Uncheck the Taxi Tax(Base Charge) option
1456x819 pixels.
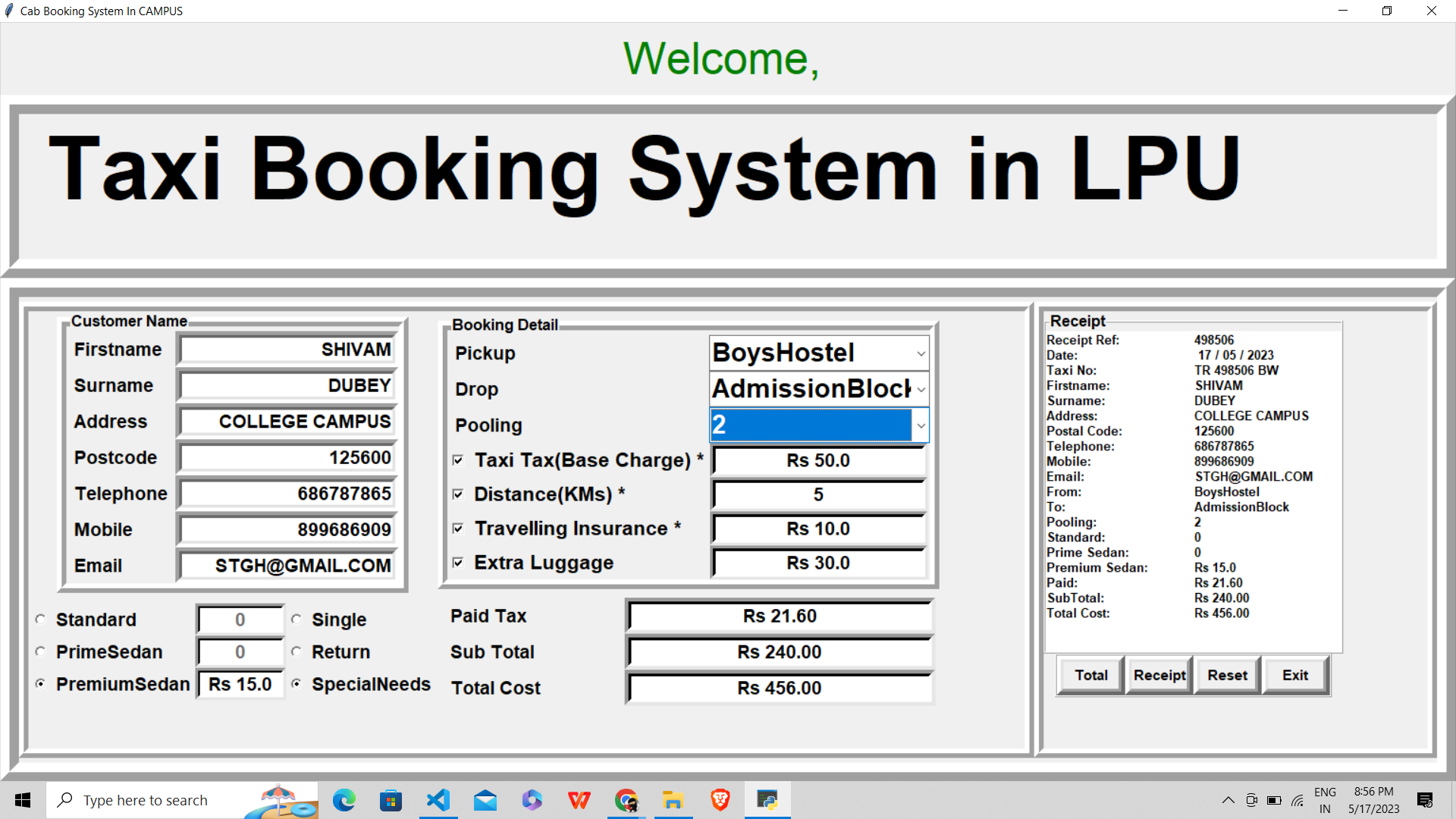(x=458, y=460)
